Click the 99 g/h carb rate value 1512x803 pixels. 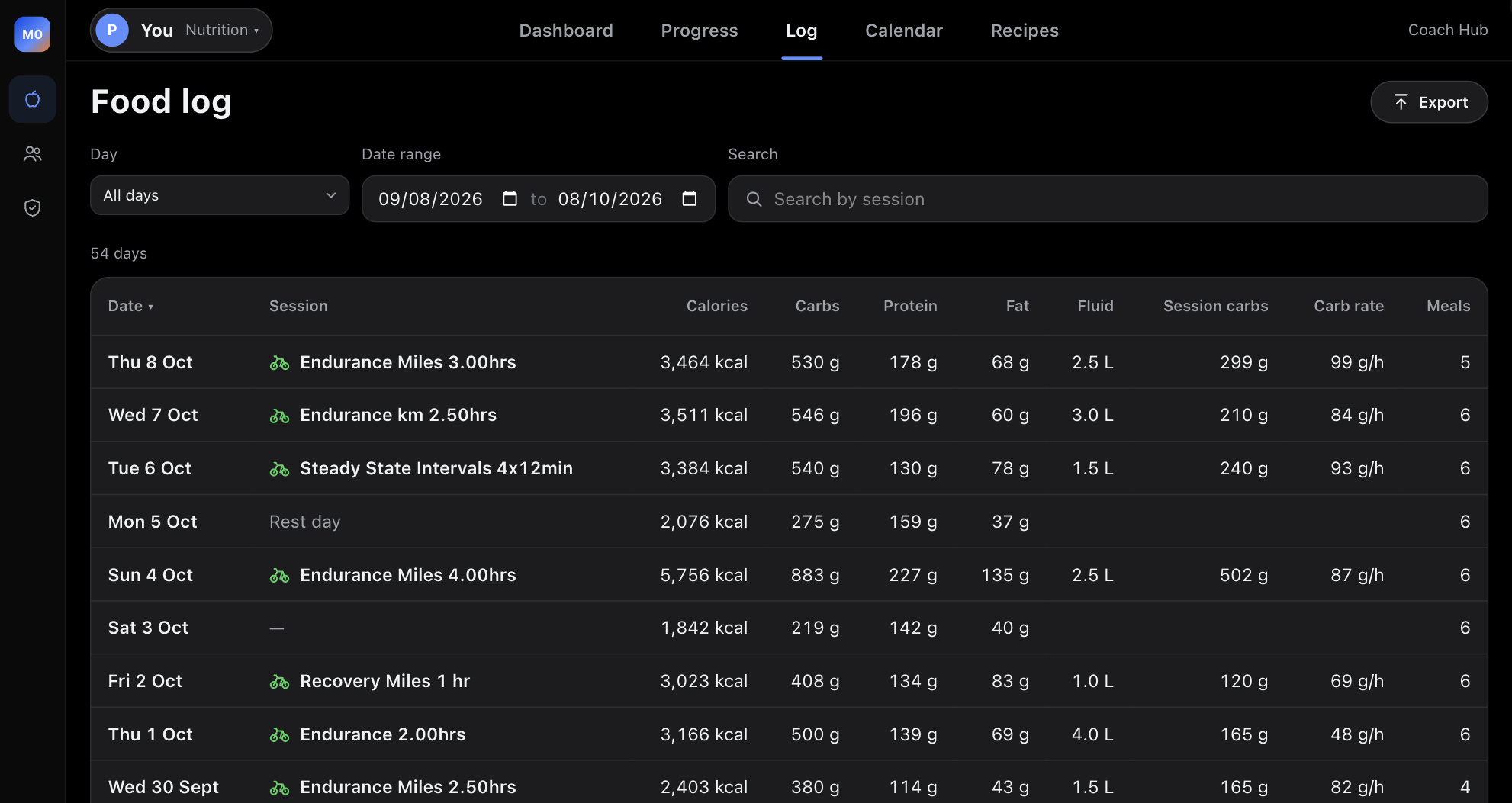point(1357,362)
